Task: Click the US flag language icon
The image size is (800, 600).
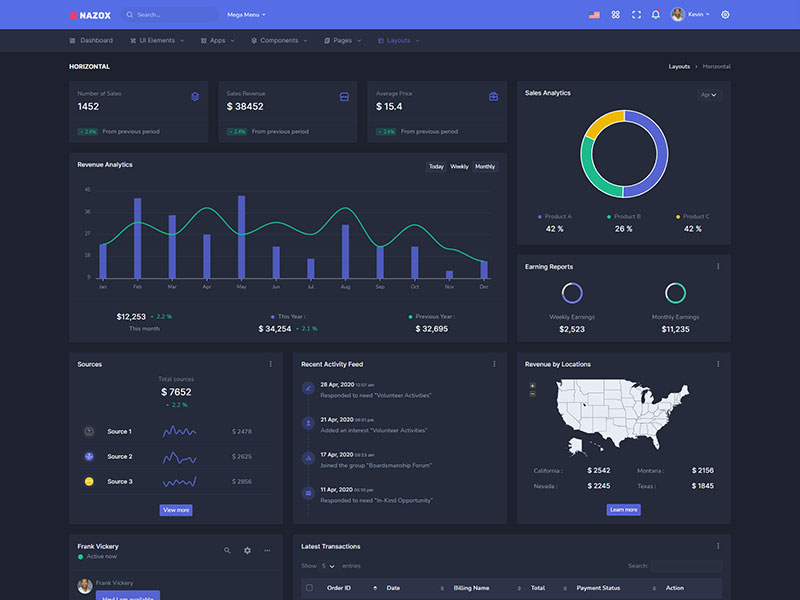Action: 594,15
